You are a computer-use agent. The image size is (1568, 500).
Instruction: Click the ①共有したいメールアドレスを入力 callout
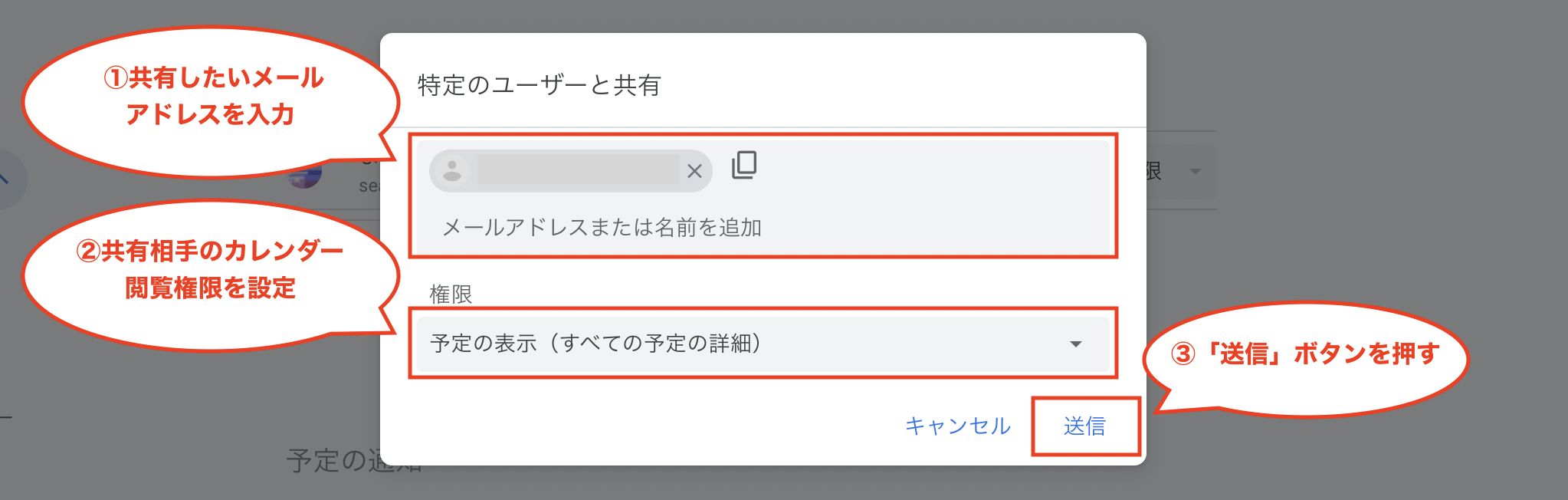tap(212, 97)
